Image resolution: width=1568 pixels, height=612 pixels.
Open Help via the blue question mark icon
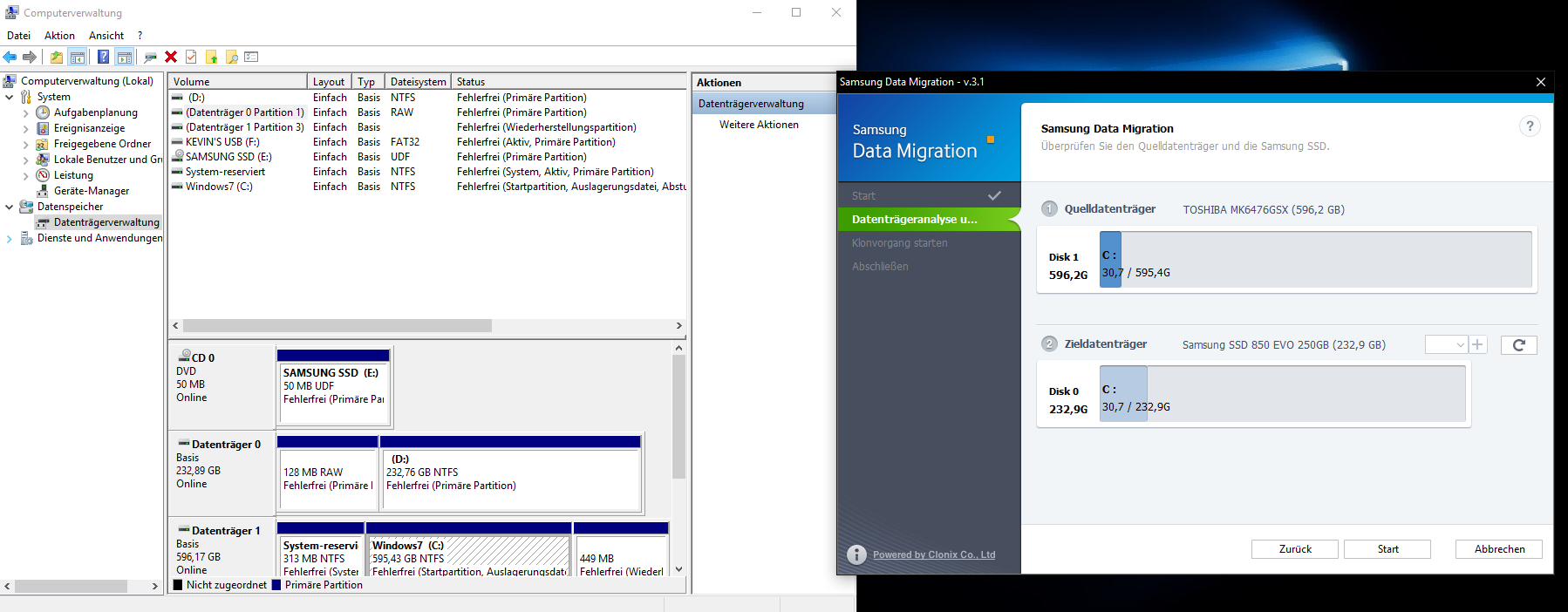pyautogui.click(x=103, y=57)
